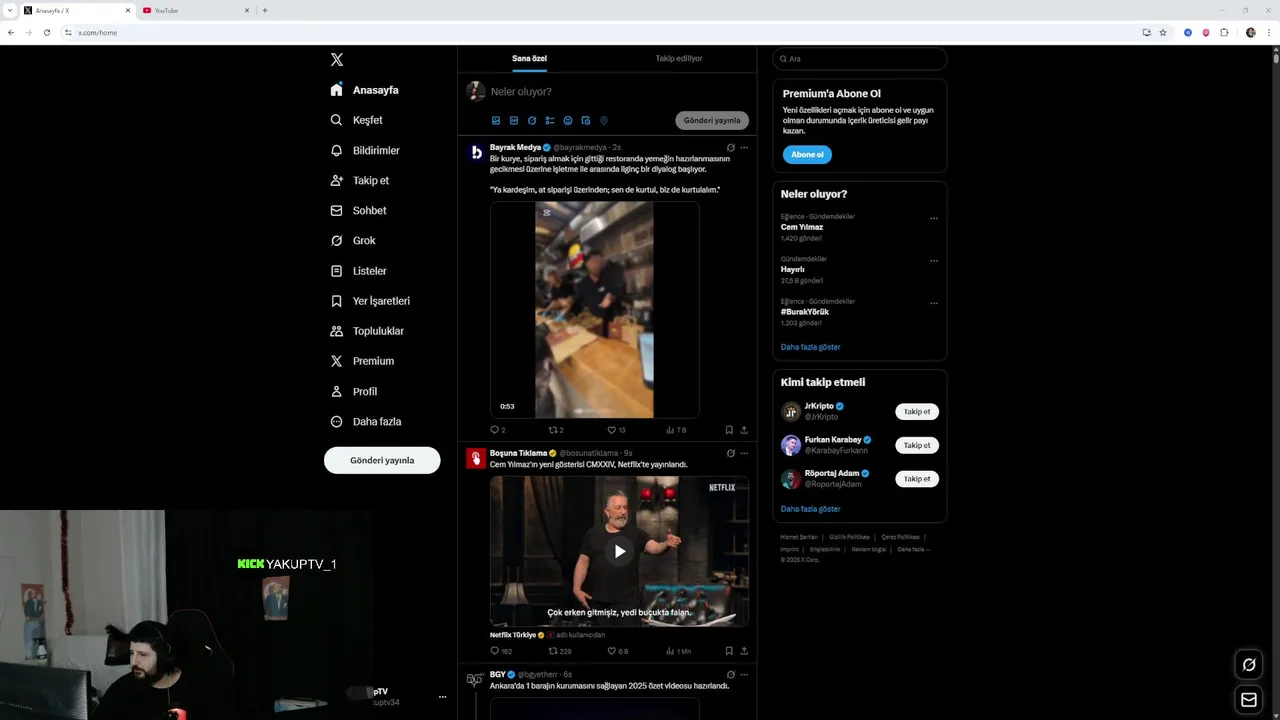This screenshot has width=1280, height=720.
Task: Open Topluluklar communities
Action: (x=367, y=331)
